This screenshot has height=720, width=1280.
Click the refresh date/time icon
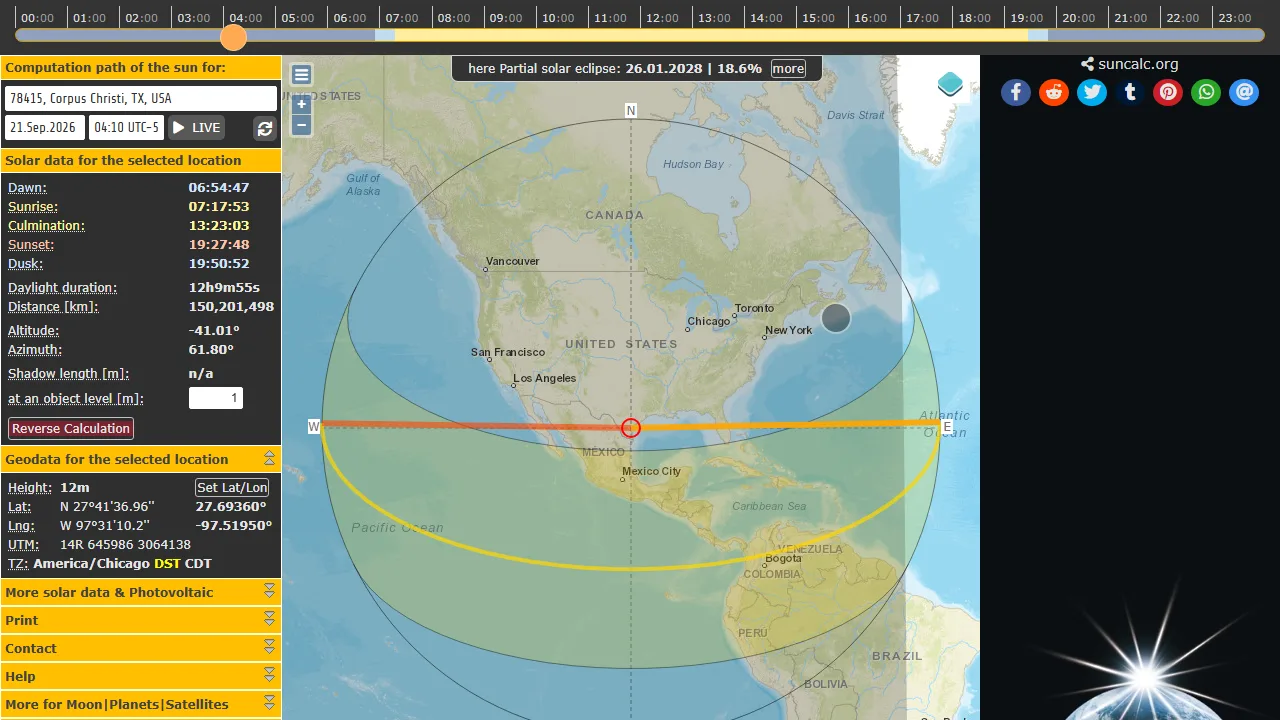point(265,128)
